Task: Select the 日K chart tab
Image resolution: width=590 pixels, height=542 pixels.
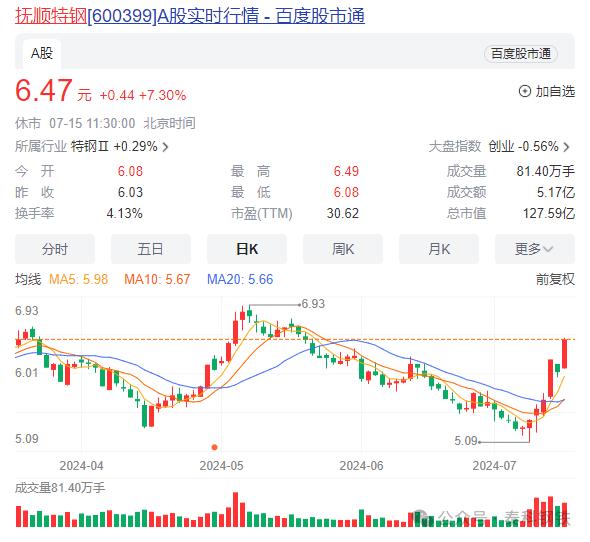Action: [x=247, y=249]
